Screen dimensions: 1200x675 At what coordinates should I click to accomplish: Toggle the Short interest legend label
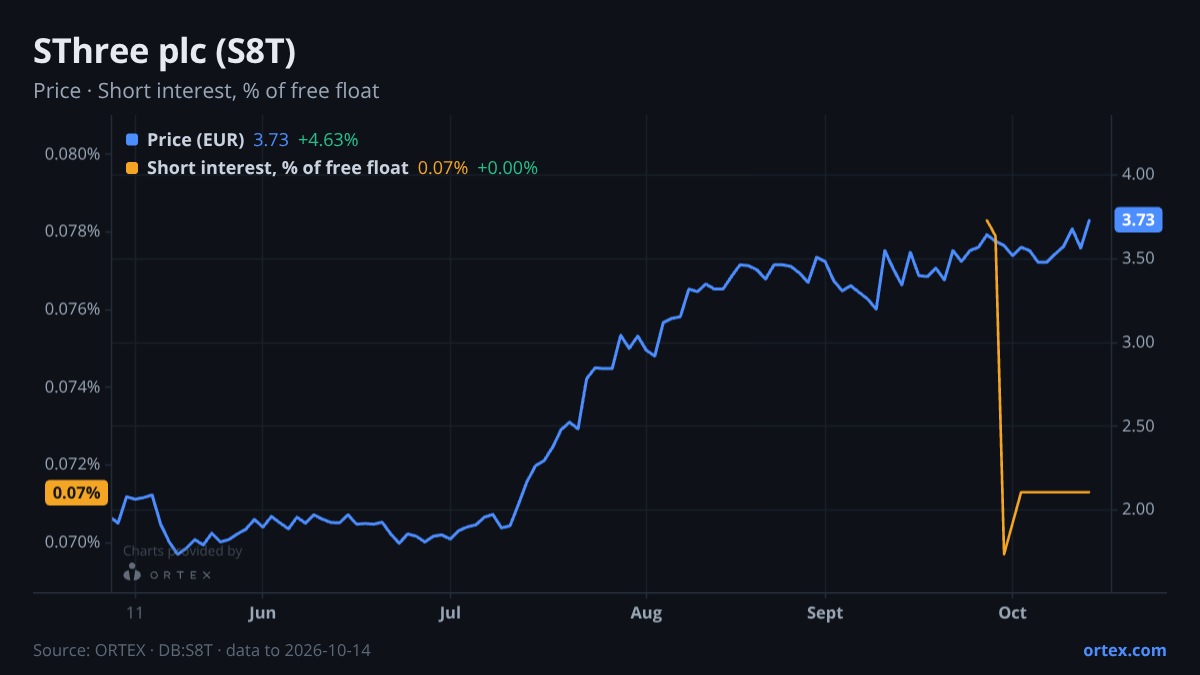pos(277,168)
